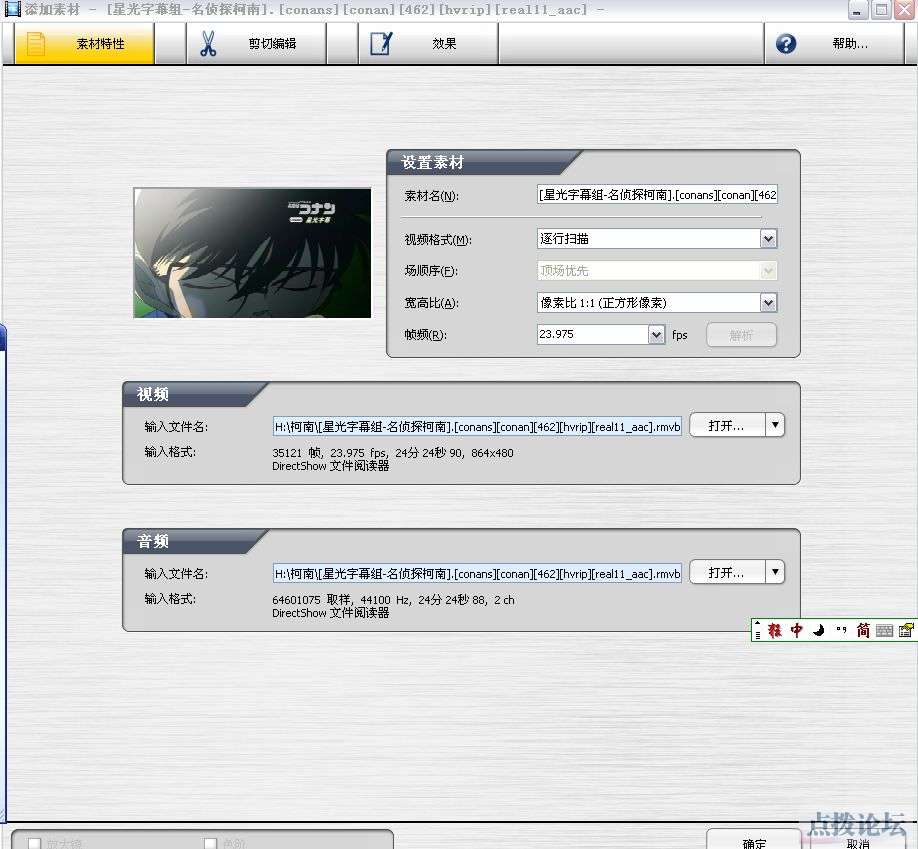Viewport: 918px width, 849px height.
Task: Click the audio 输入文件名 path field
Action: [x=477, y=574]
